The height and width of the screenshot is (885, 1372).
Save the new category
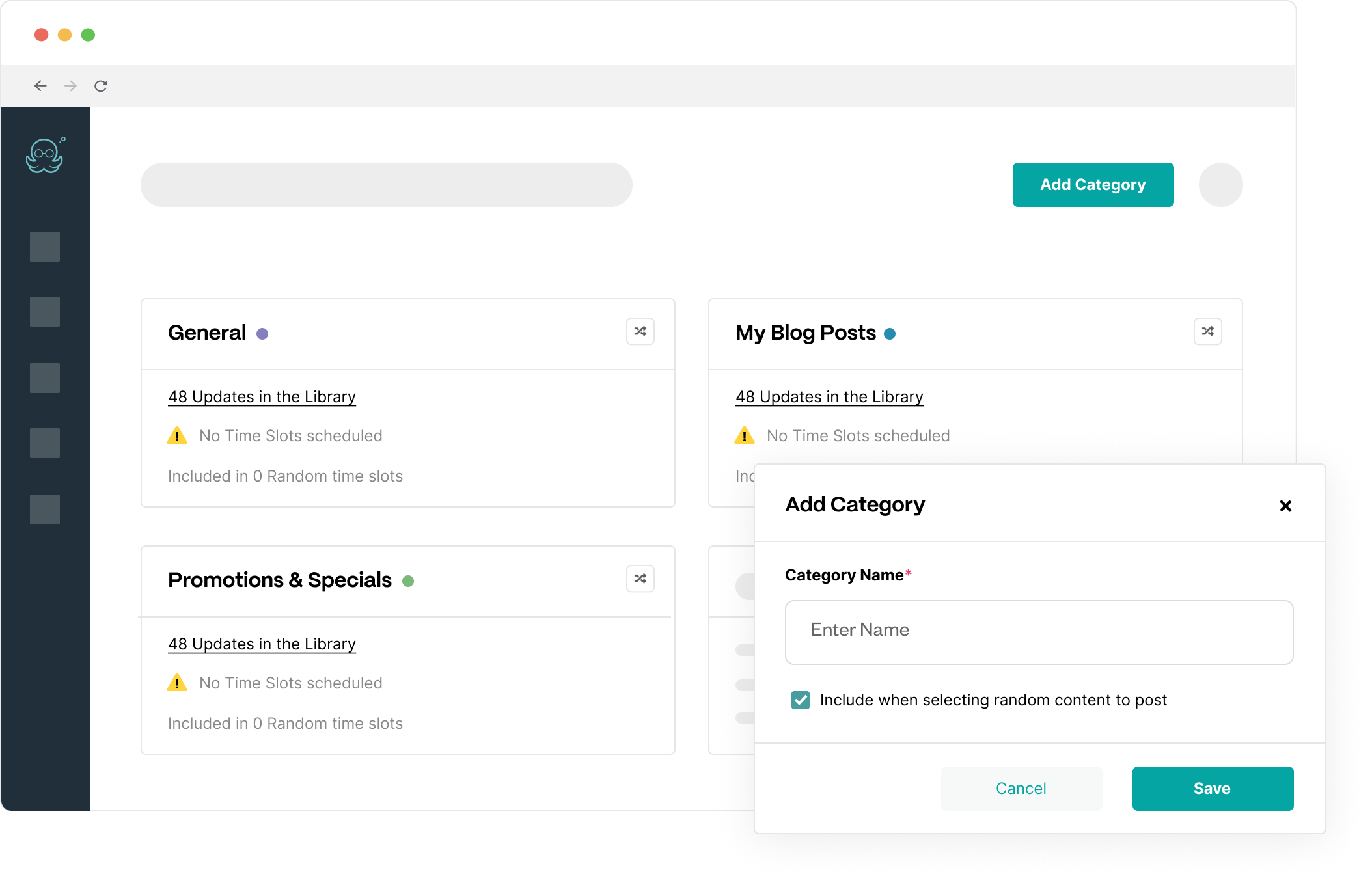(1213, 789)
